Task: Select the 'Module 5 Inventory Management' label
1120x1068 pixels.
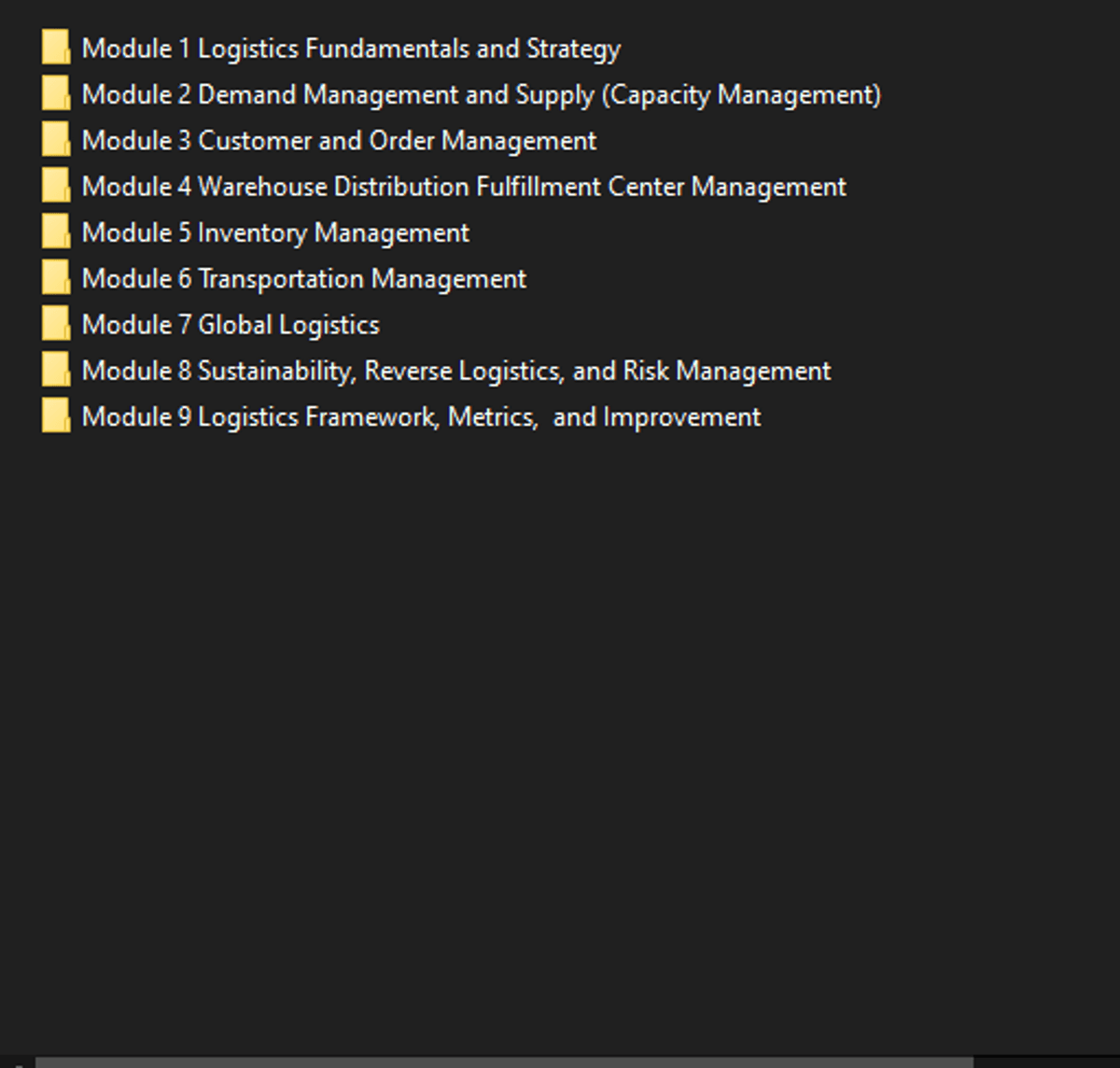Action: pyautogui.click(x=275, y=232)
